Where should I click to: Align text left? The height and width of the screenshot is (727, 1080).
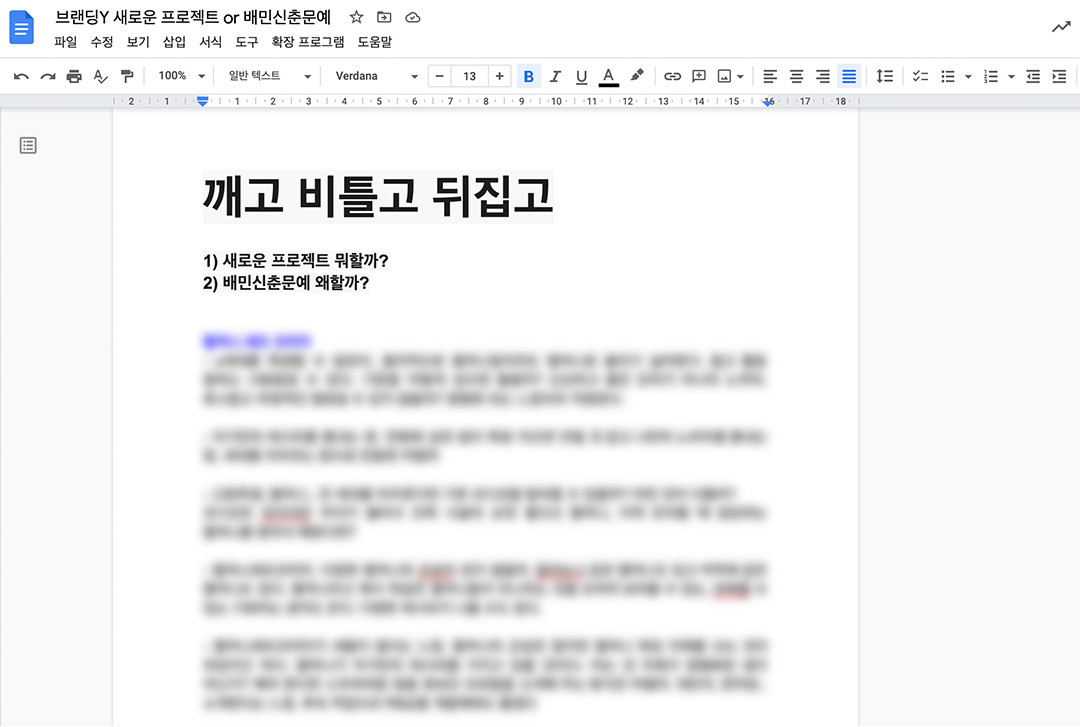[x=770, y=76]
